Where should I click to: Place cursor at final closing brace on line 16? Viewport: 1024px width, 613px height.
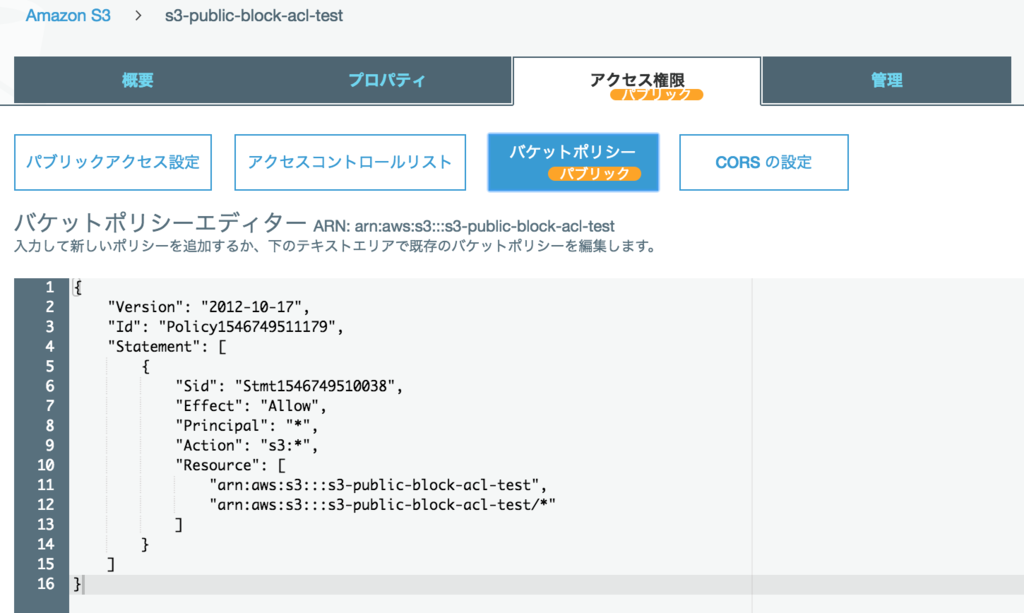[77, 584]
